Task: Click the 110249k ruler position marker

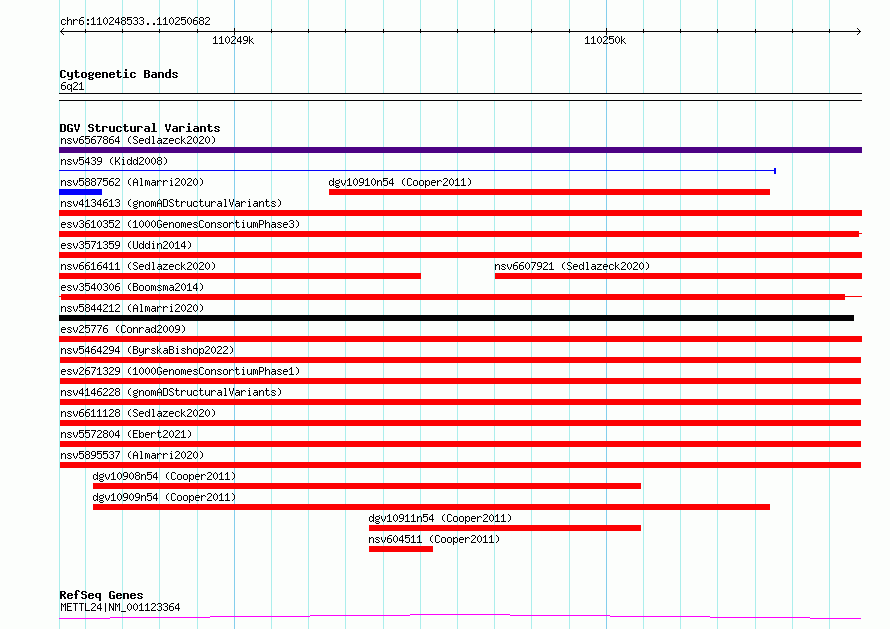Action: tap(234, 40)
